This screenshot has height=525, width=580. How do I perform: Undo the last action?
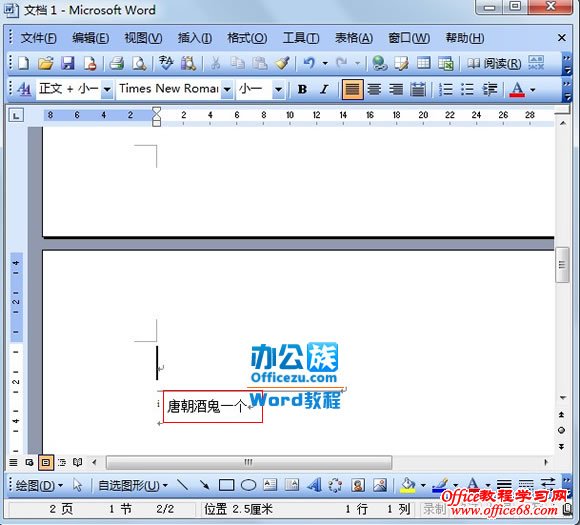point(309,63)
